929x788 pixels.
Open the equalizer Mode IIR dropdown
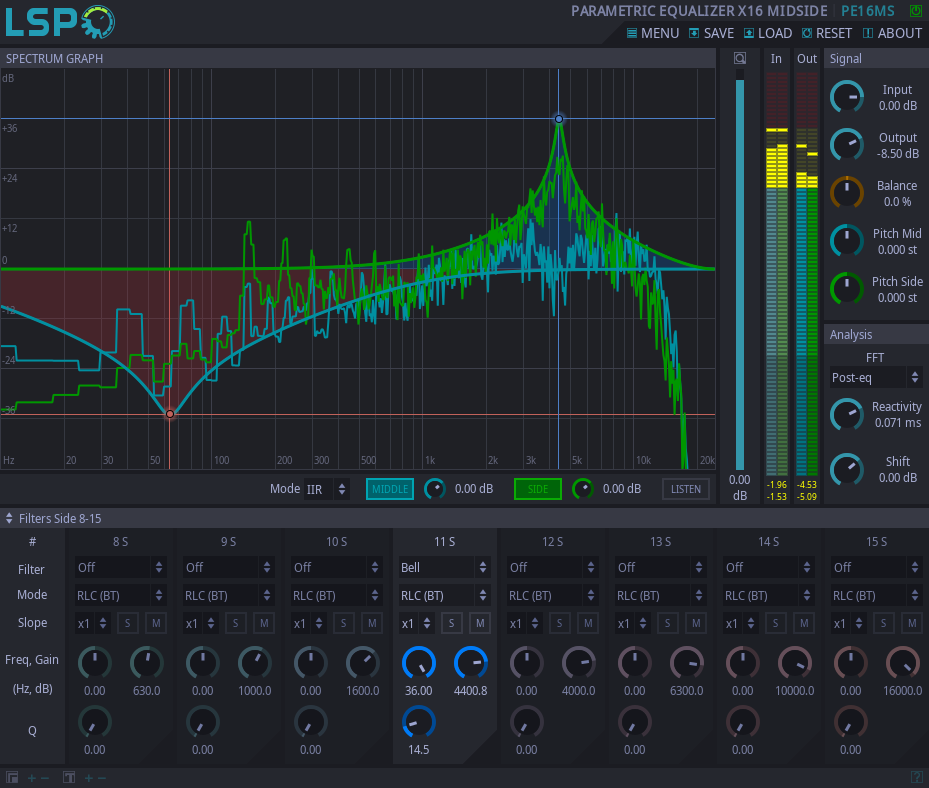[326, 489]
